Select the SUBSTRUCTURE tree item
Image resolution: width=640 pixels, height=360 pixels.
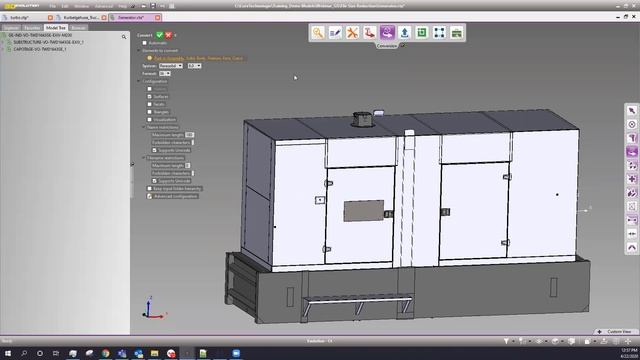48,42
